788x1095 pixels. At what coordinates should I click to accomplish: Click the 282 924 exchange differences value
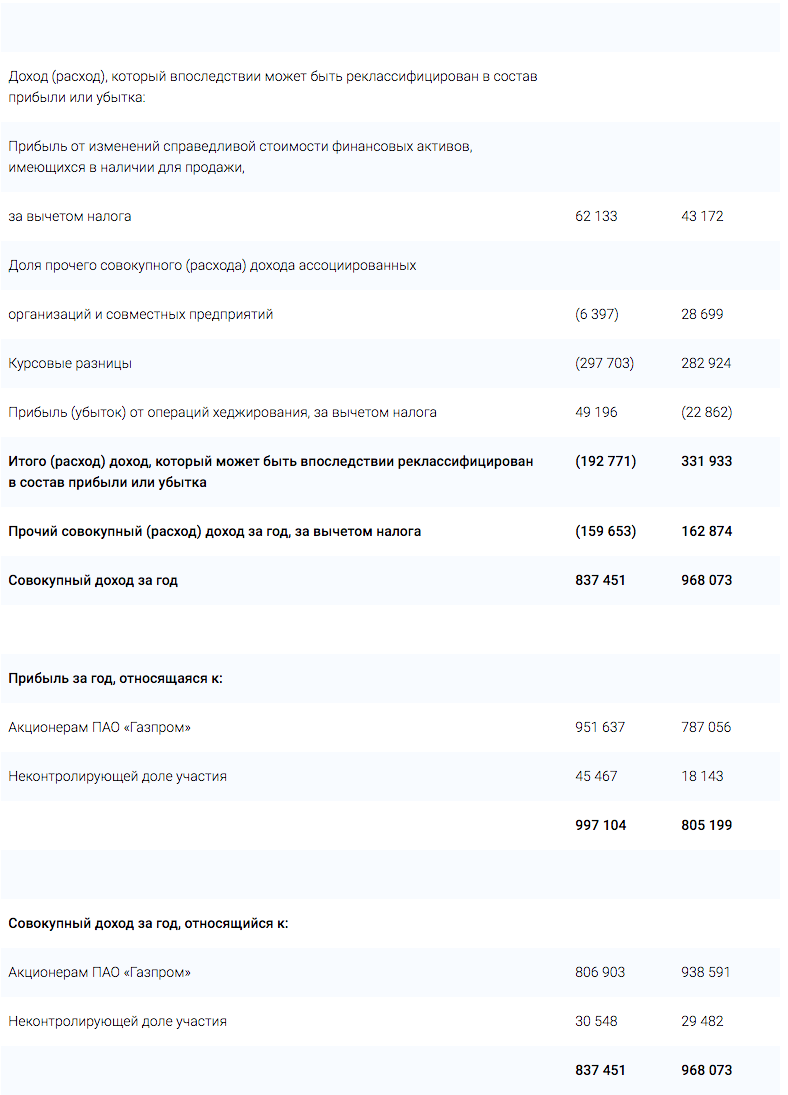(706, 363)
